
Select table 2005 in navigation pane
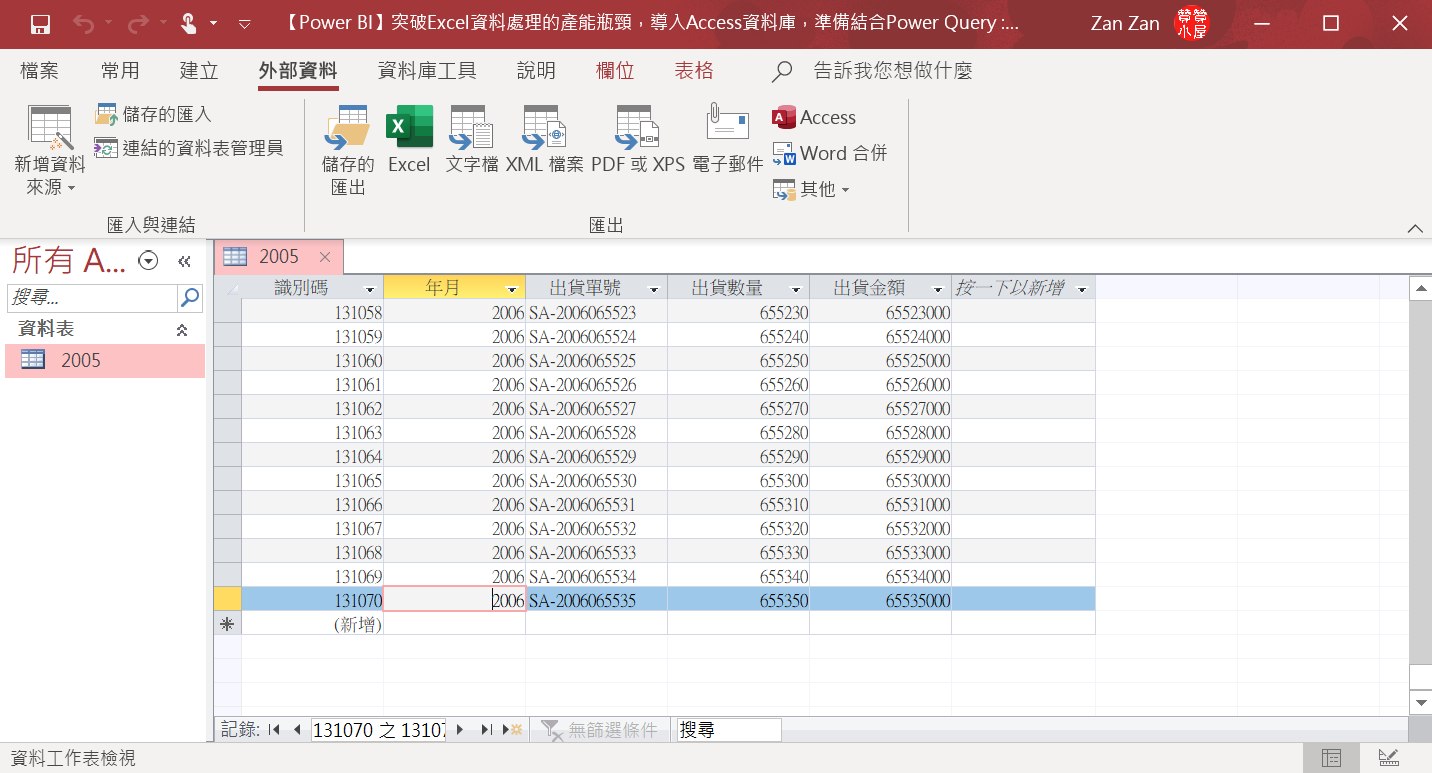(105, 360)
